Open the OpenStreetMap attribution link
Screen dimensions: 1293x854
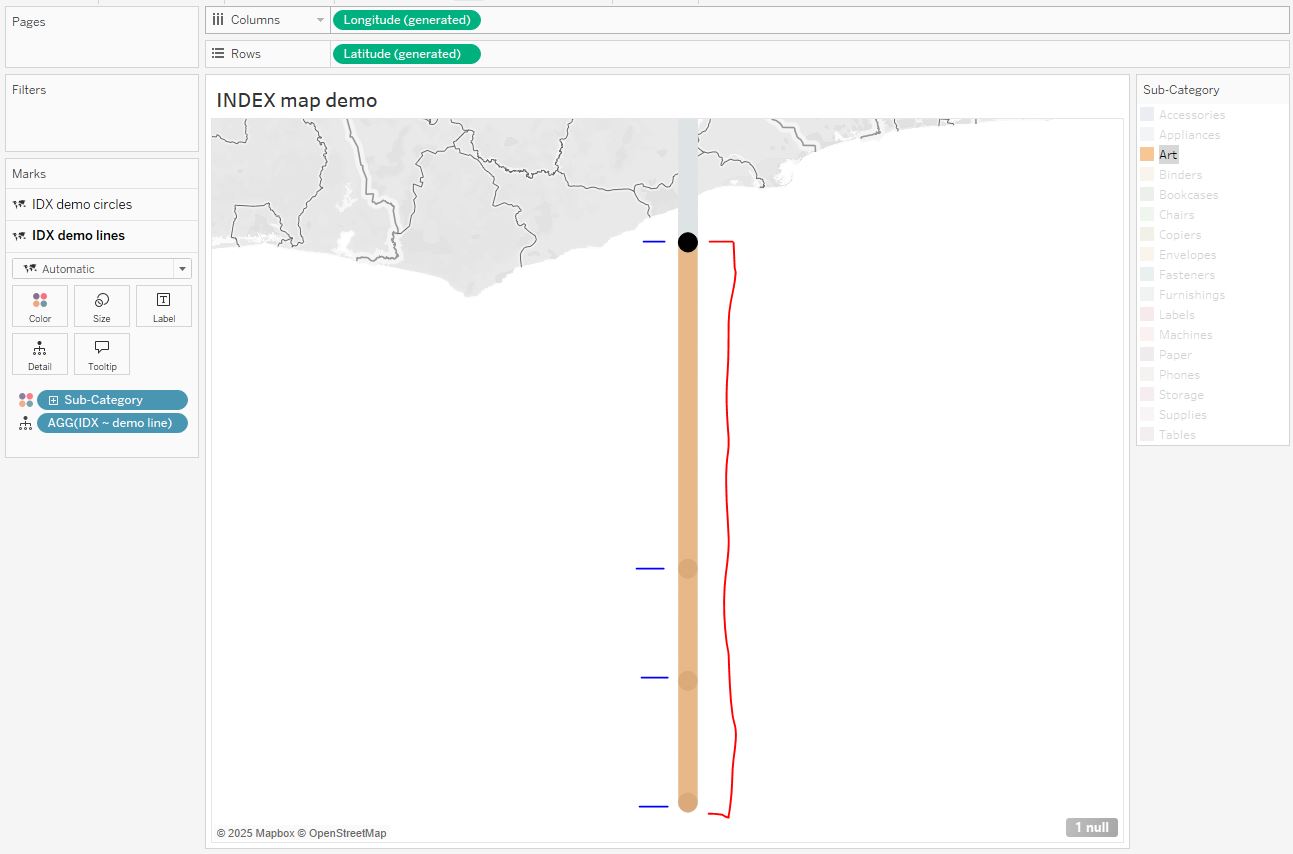click(x=346, y=833)
